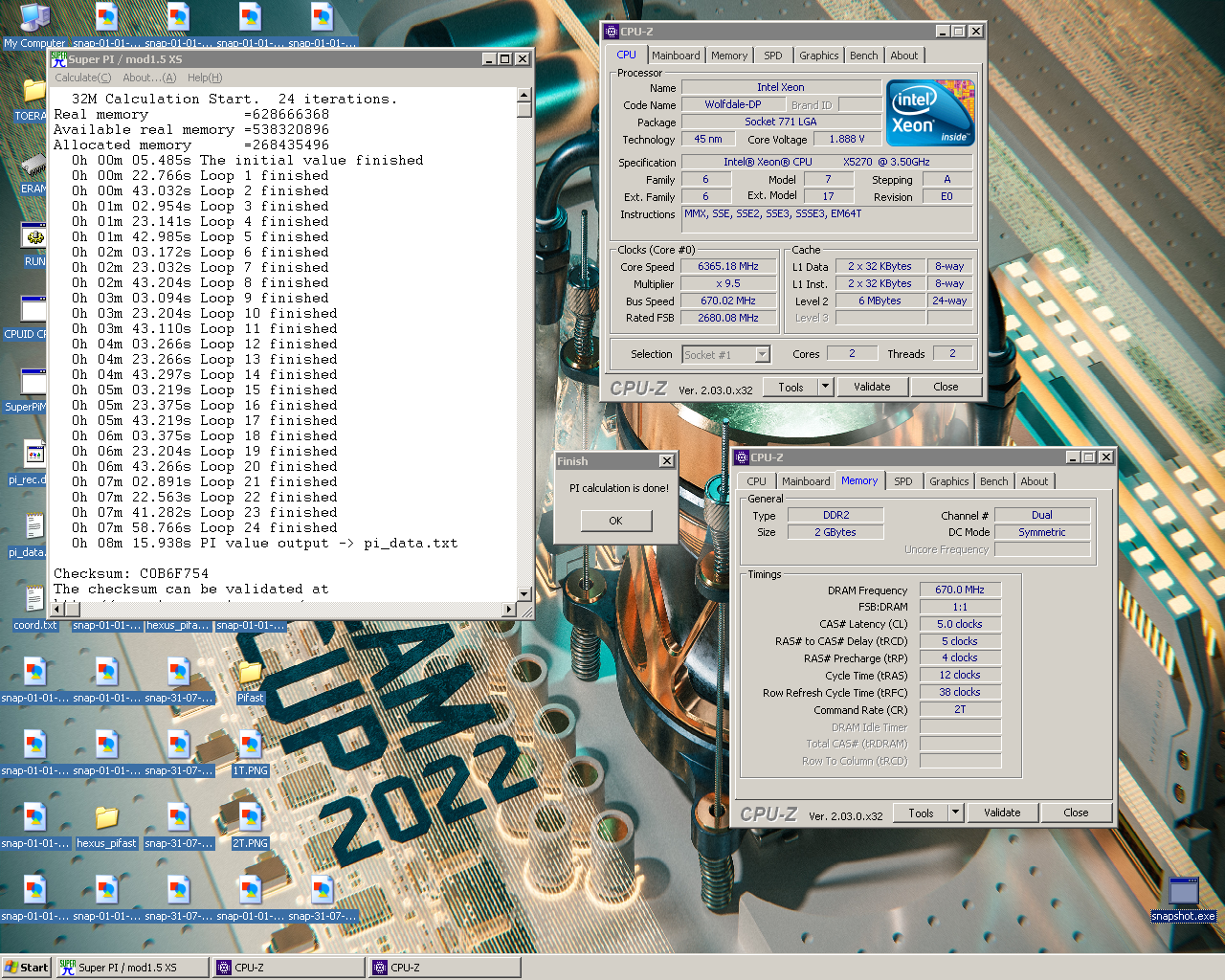Click Close button in upper CPU-Z window
This screenshot has height=980, width=1225.
[946, 387]
